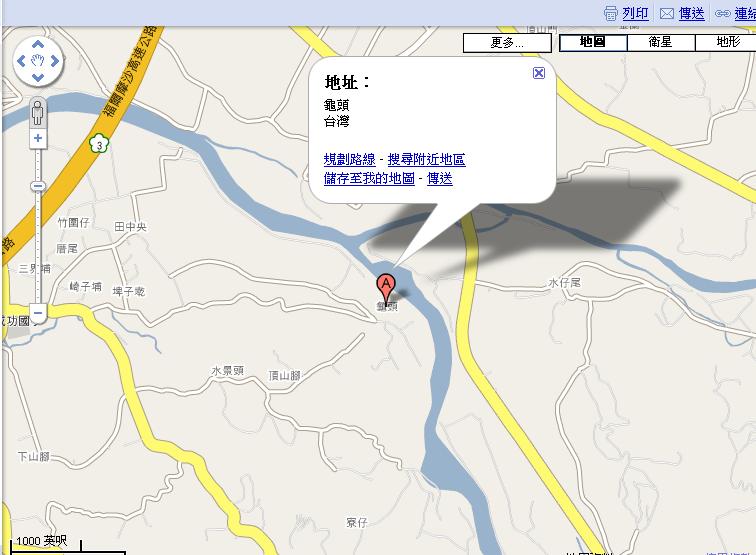Zoom out with the bottom minus button
Viewport: 756px width, 555px height.
coord(38,313)
